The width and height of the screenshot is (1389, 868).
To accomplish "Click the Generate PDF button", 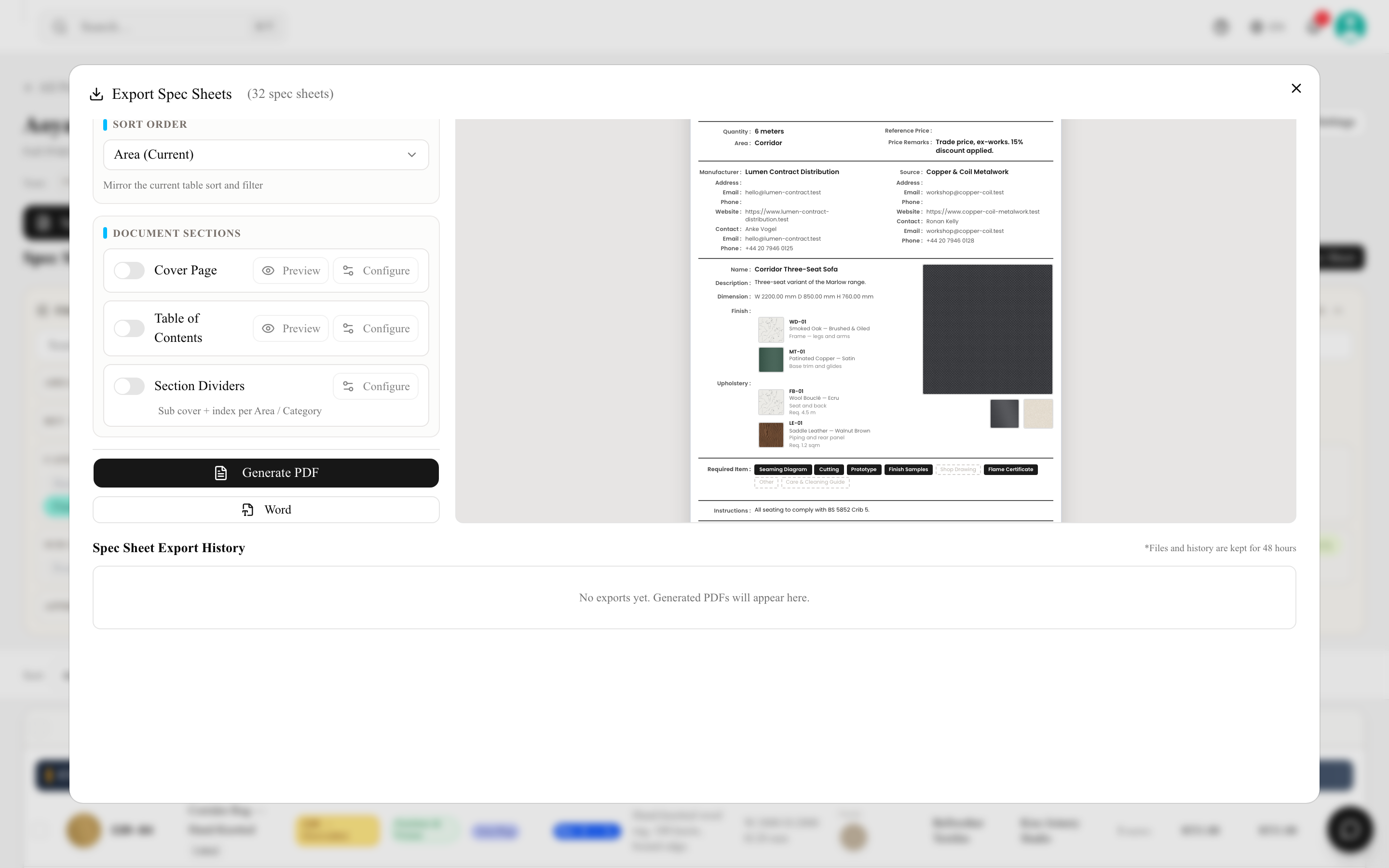I will pyautogui.click(x=266, y=473).
